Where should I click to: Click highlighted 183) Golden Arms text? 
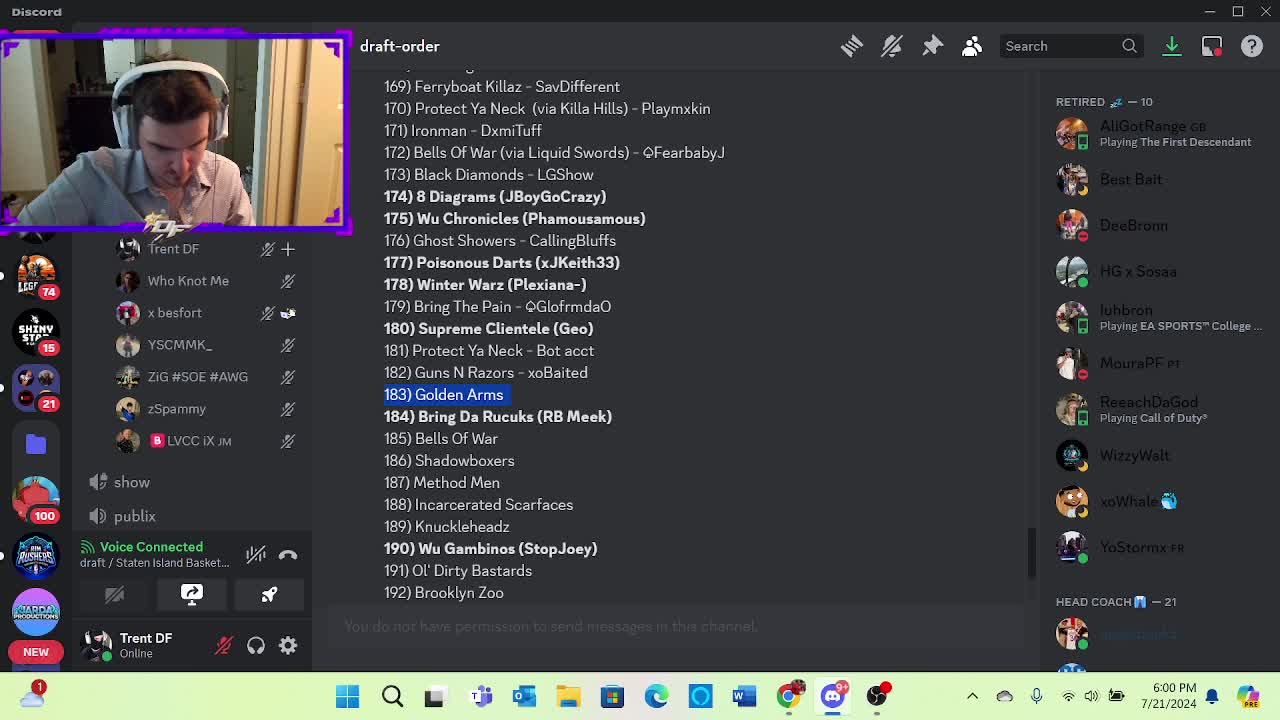coord(444,395)
